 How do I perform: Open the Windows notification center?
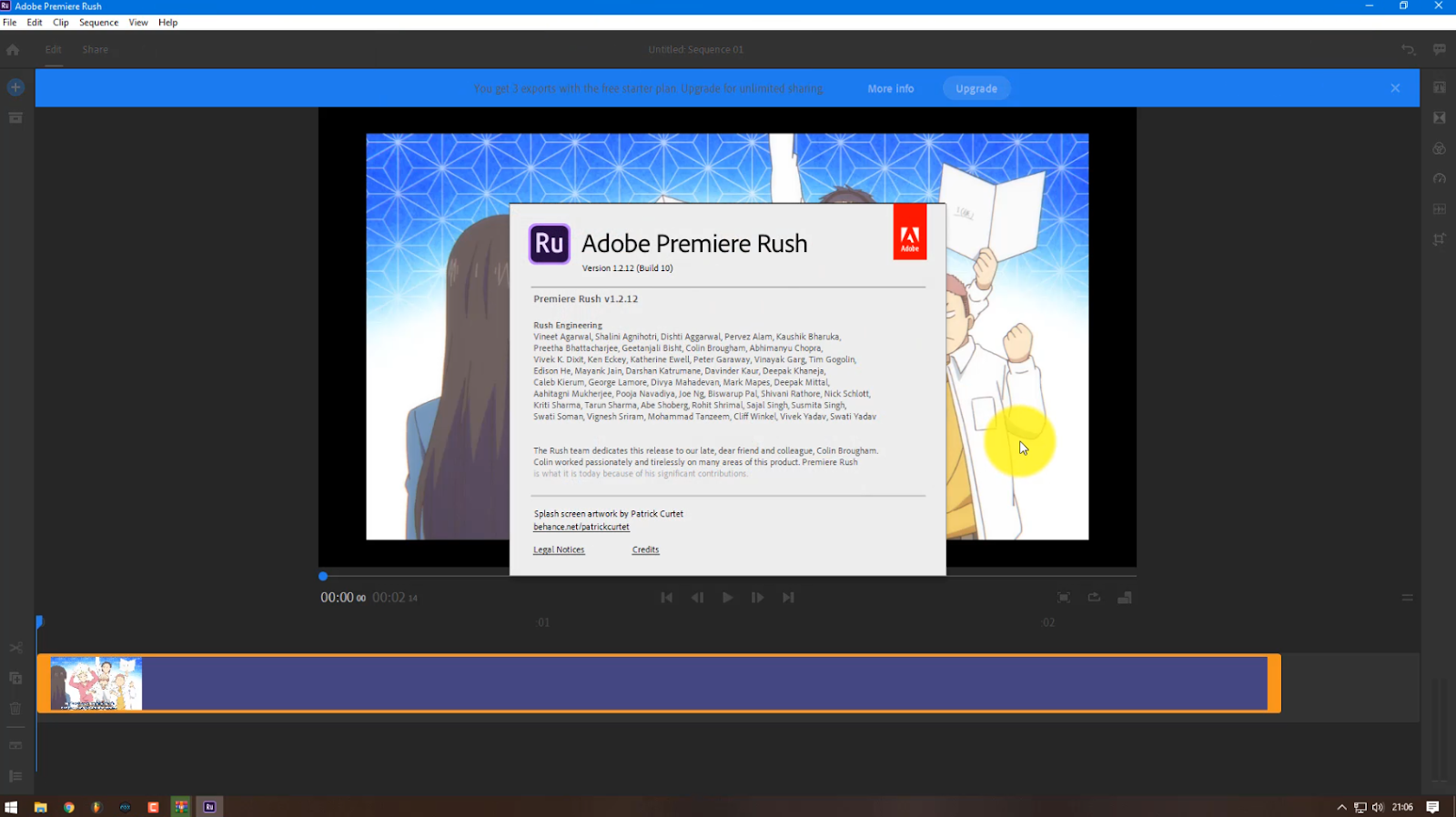click(x=1433, y=807)
